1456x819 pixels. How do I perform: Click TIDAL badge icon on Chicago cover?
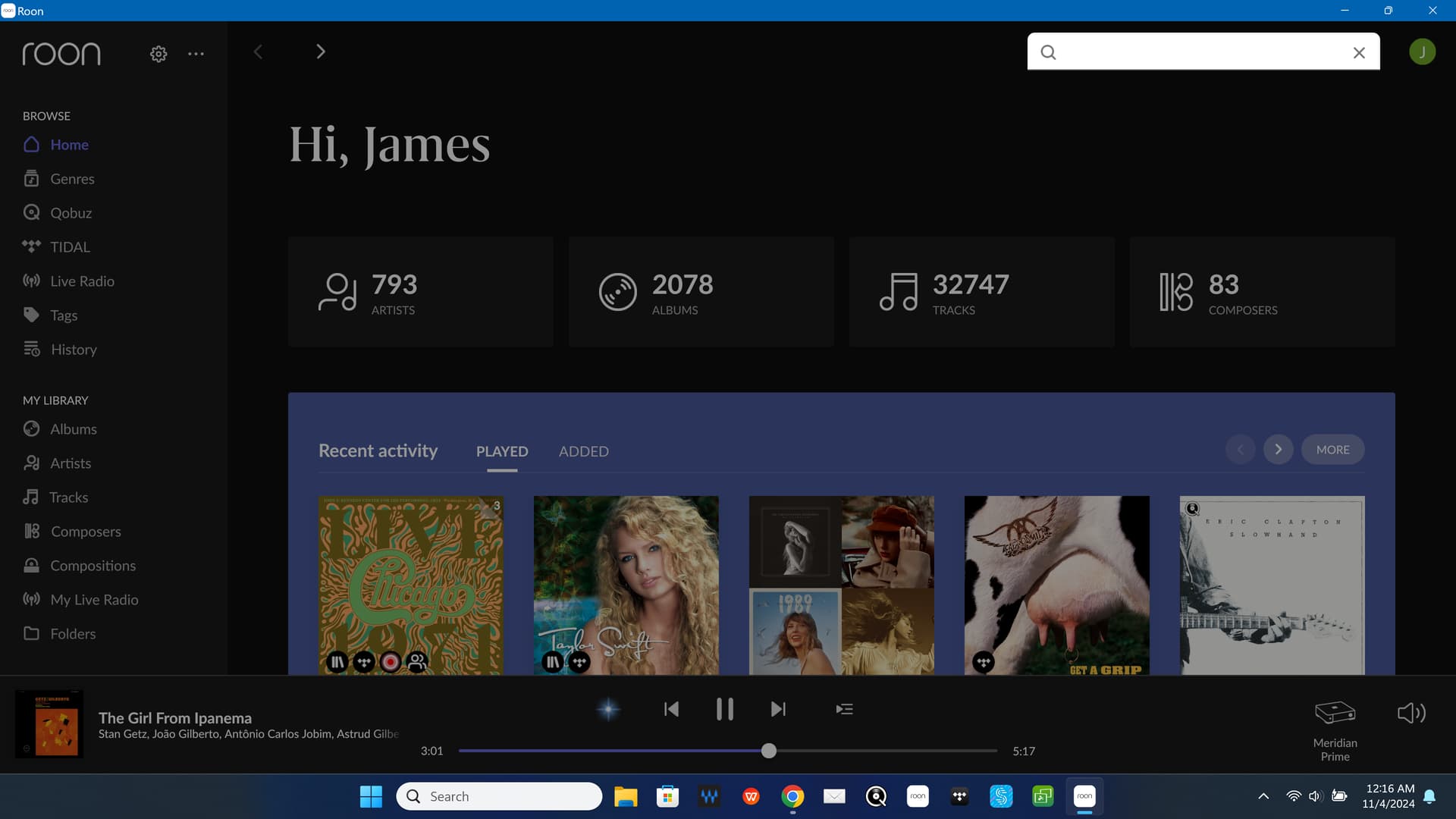[x=364, y=662]
